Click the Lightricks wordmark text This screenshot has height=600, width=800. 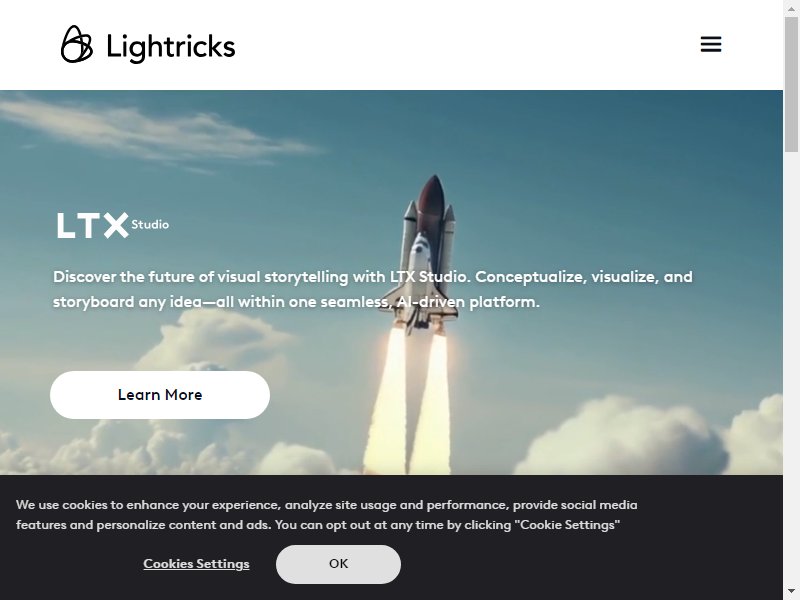[x=171, y=47]
